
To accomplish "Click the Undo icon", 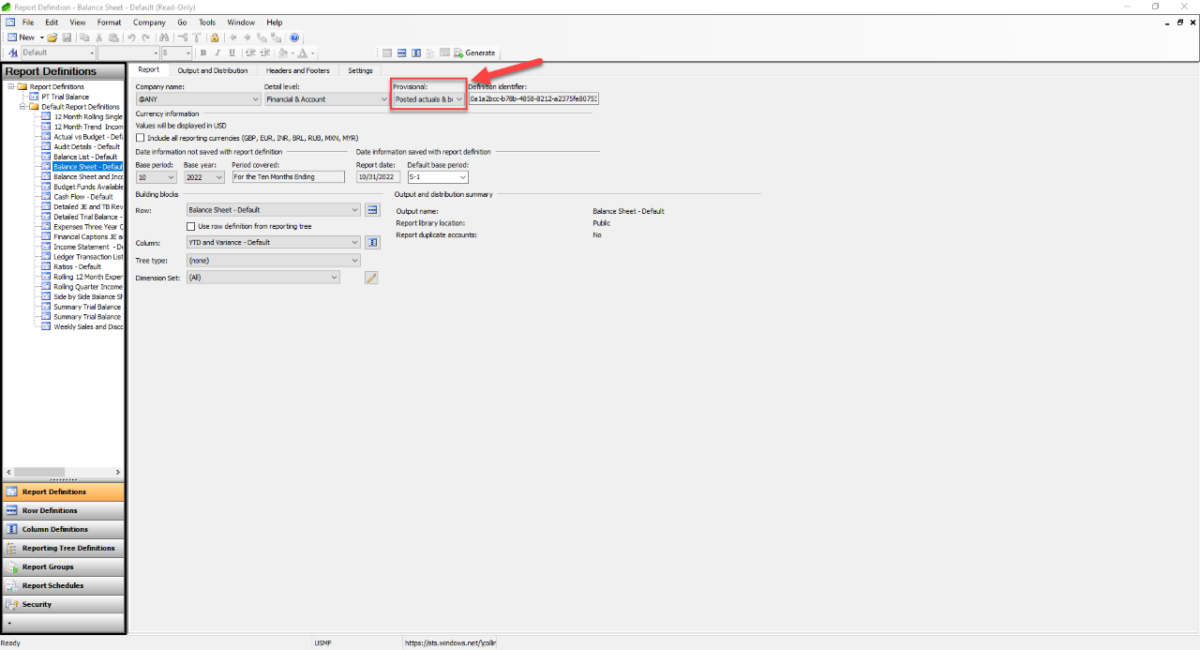I will coord(133,36).
